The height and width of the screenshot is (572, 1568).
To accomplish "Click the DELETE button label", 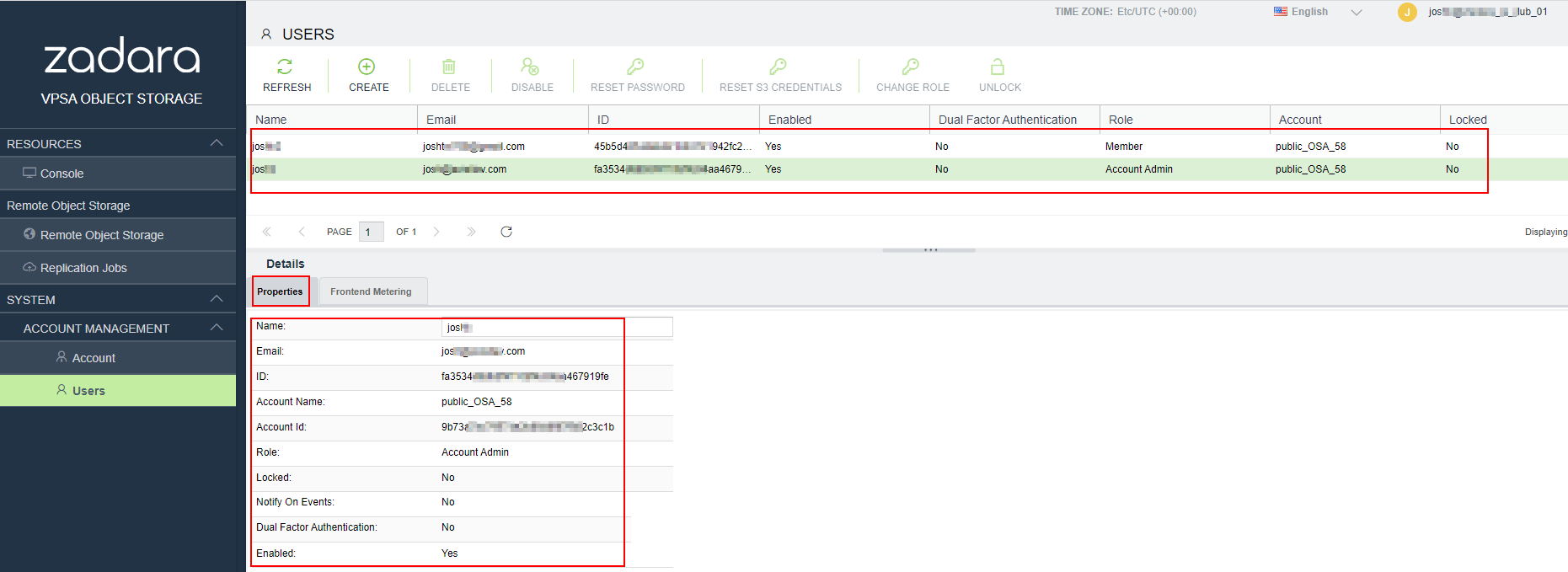I will [x=451, y=88].
